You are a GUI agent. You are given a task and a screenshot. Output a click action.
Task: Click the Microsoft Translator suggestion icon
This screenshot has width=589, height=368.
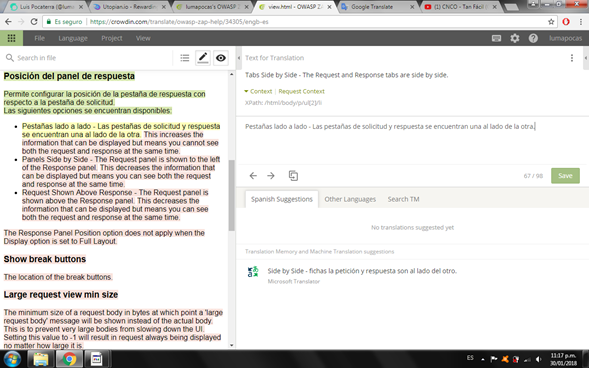(253, 271)
